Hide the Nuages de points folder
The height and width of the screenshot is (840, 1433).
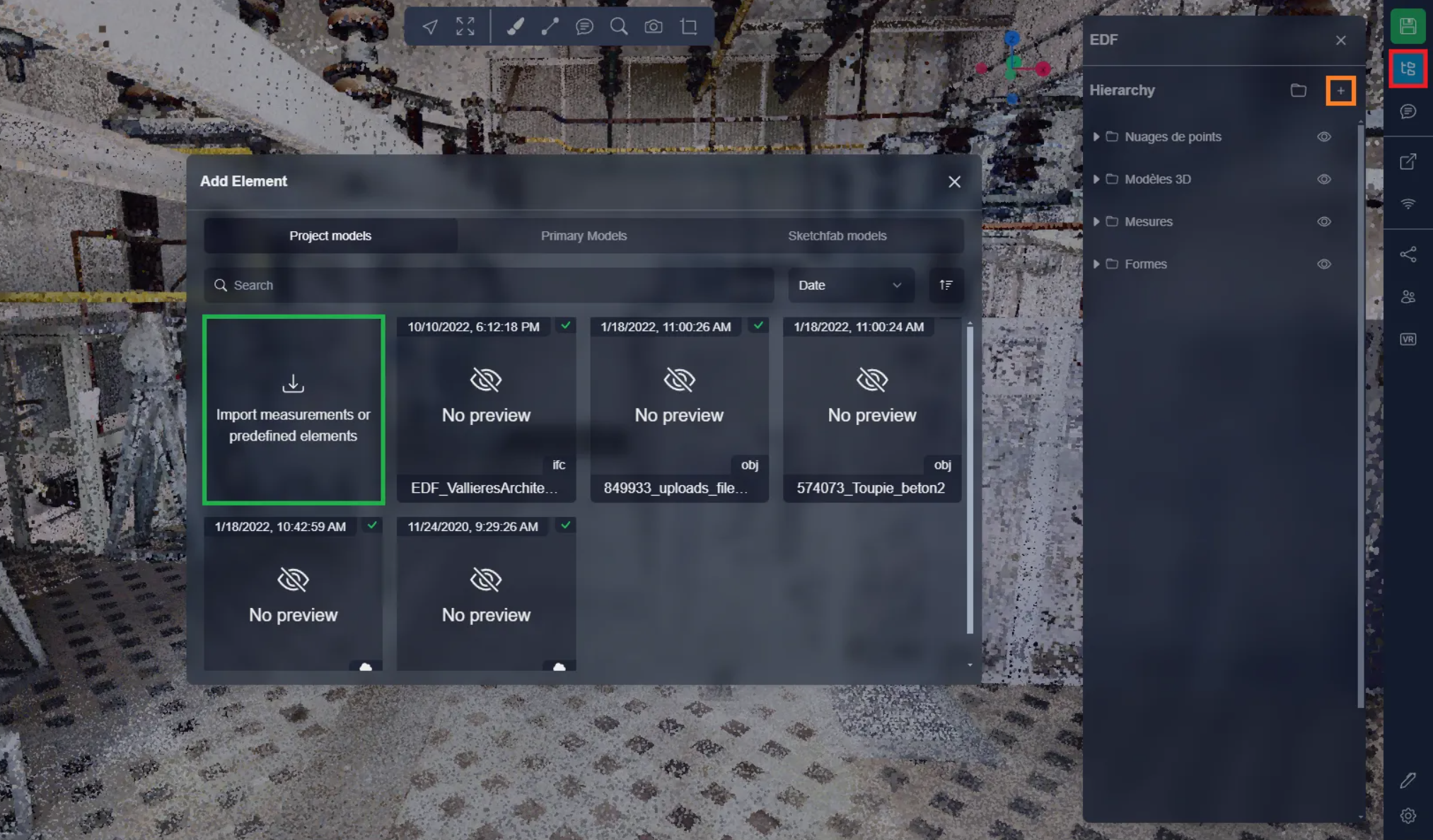tap(1324, 136)
